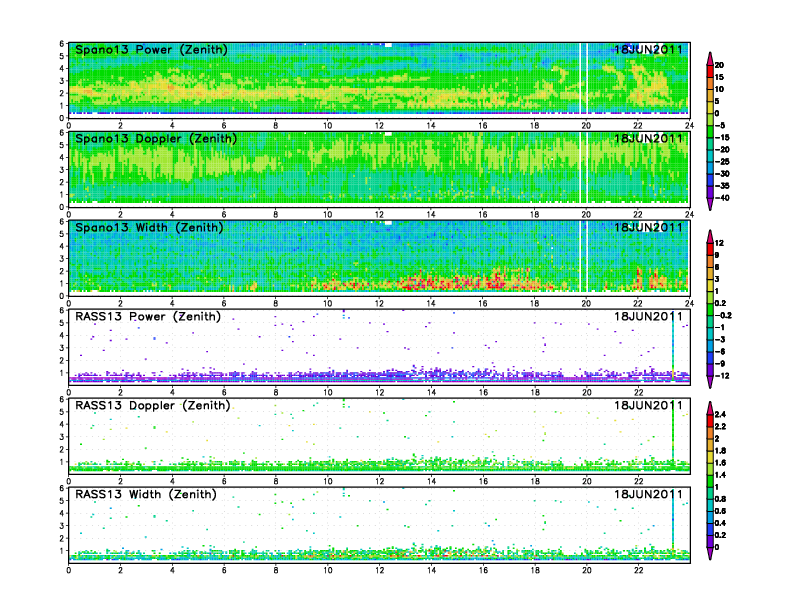Click the pink top arrow of the middle colorbar
Image resolution: width=792 pixels, height=612 pixels.
(x=710, y=236)
